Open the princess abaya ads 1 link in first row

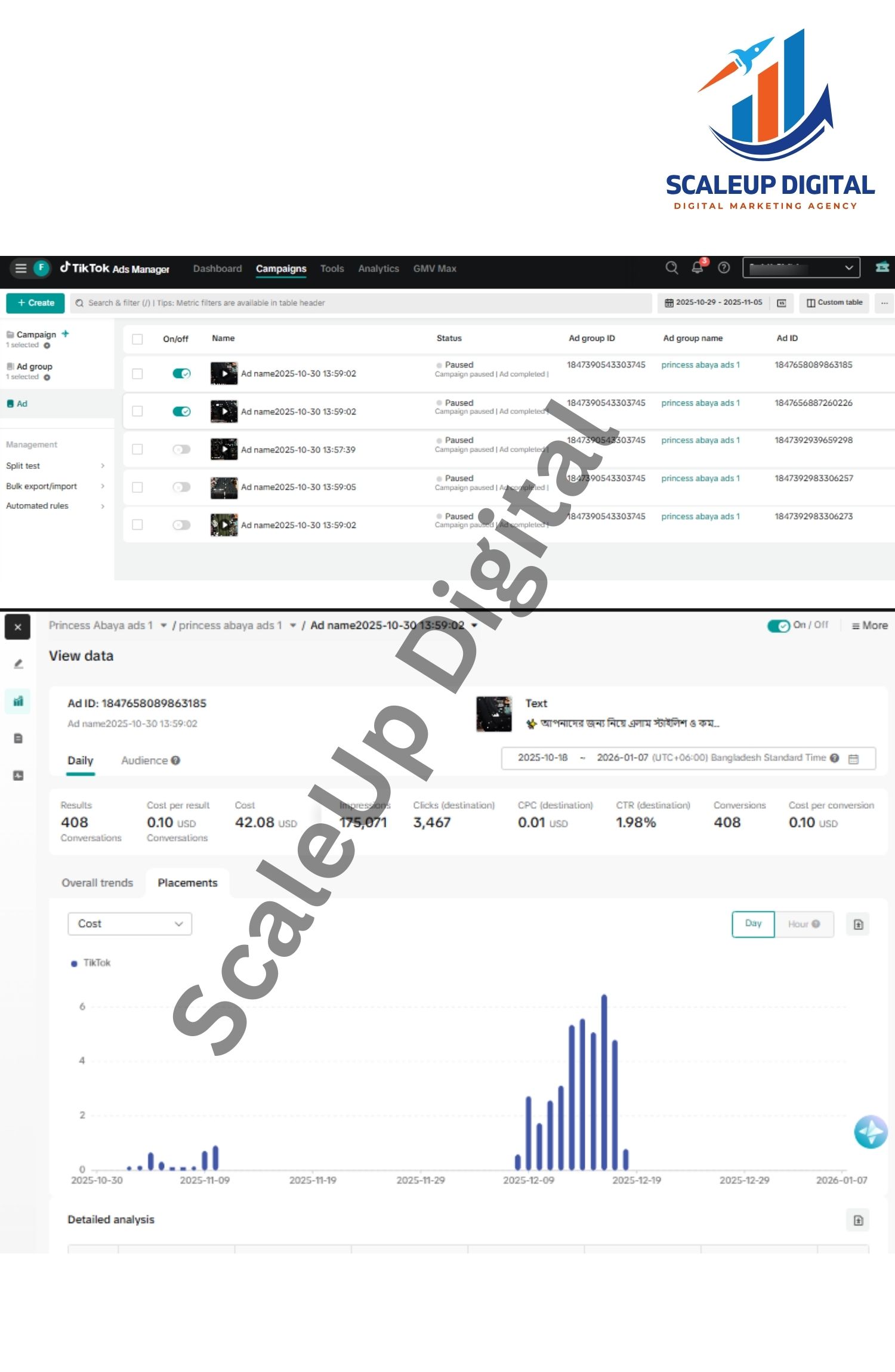click(x=700, y=365)
